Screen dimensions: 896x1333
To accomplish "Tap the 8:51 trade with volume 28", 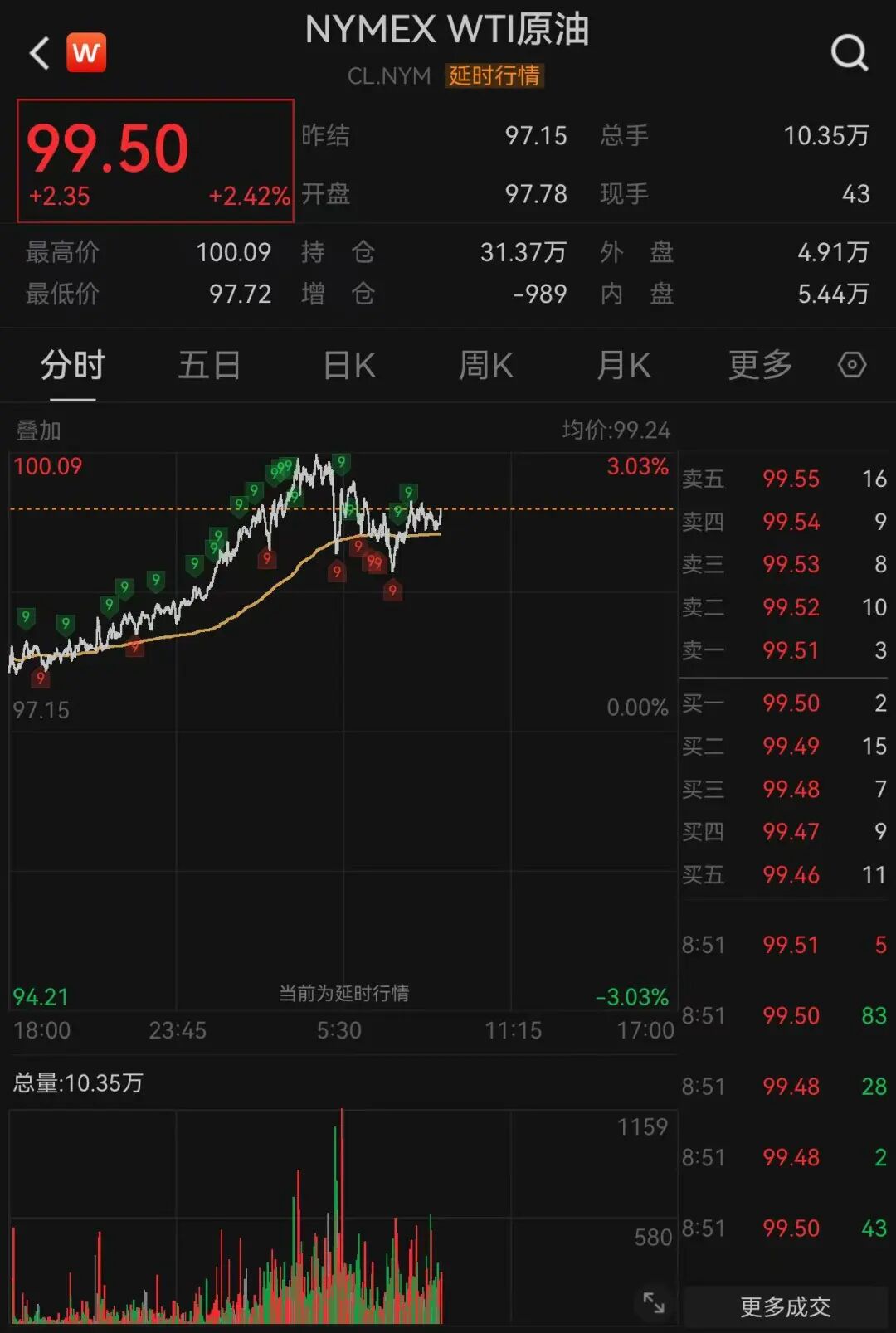I will pyautogui.click(x=785, y=1087).
